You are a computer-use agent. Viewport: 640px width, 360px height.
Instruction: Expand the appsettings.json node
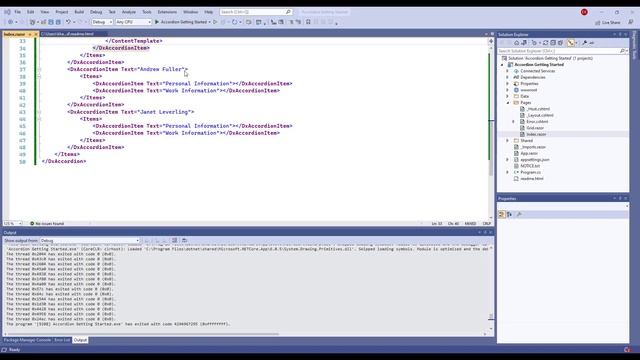point(508,160)
